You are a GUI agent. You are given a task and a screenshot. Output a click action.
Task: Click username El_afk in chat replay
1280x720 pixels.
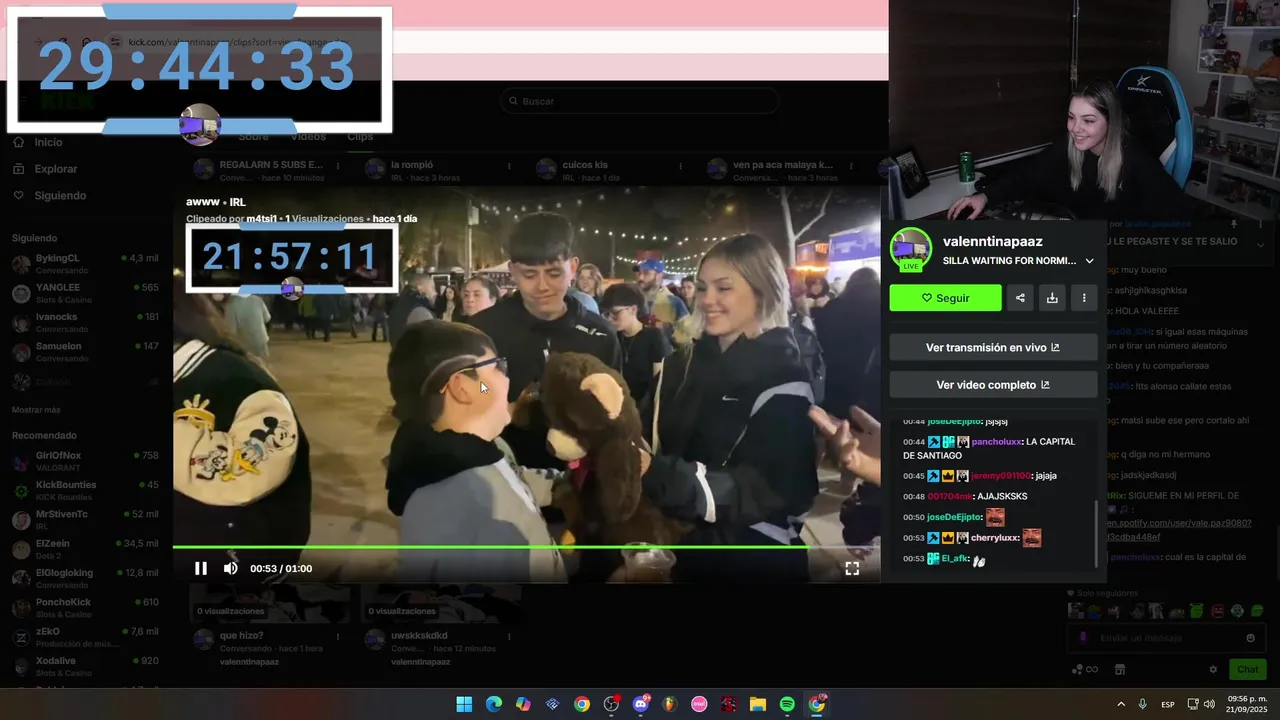[x=954, y=559]
